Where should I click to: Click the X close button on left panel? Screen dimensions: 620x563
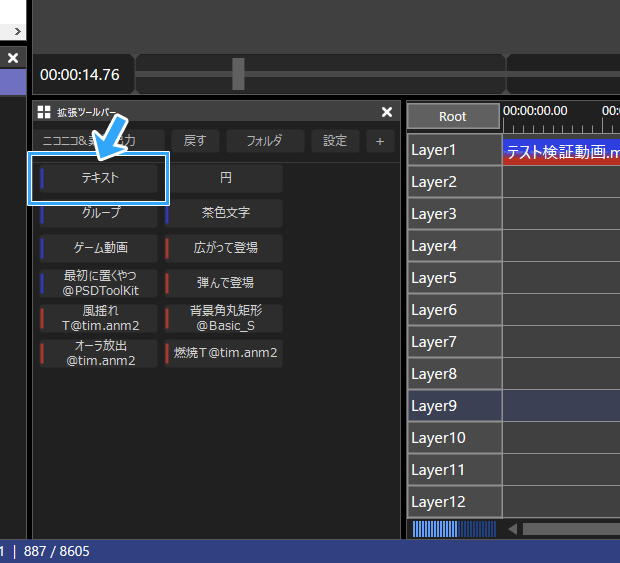[x=13, y=58]
